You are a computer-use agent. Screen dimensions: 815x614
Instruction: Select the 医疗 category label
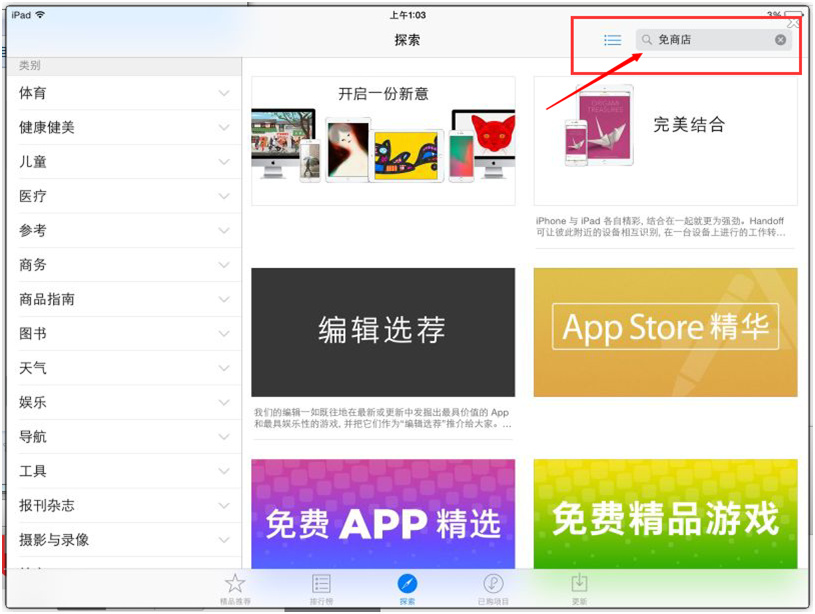click(33, 197)
